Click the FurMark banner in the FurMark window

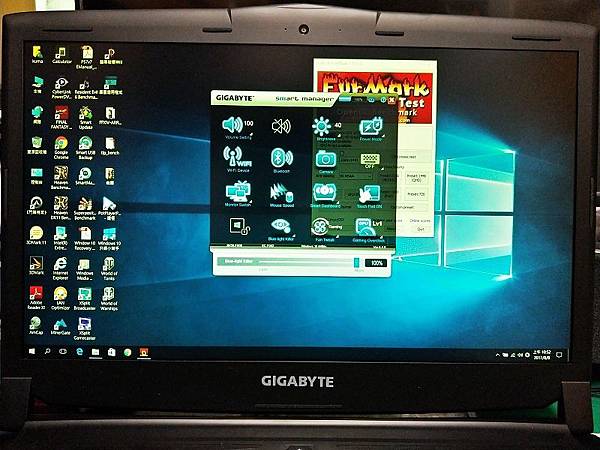point(375,97)
